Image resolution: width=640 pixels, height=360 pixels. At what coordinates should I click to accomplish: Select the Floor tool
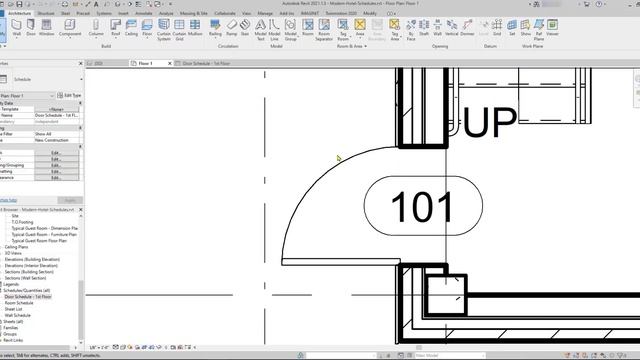pos(147,27)
